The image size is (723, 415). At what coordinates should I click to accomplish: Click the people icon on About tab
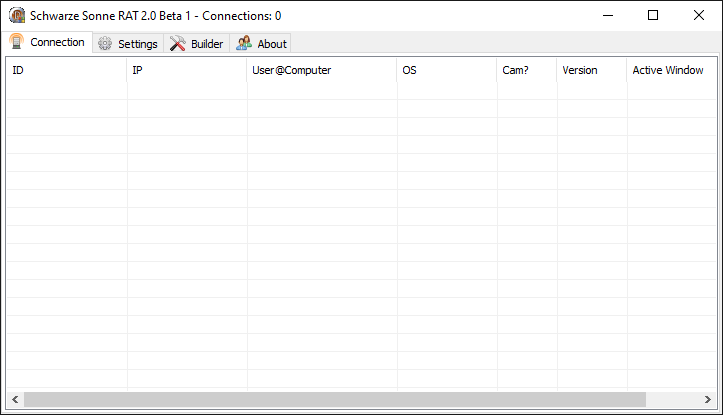click(x=244, y=44)
